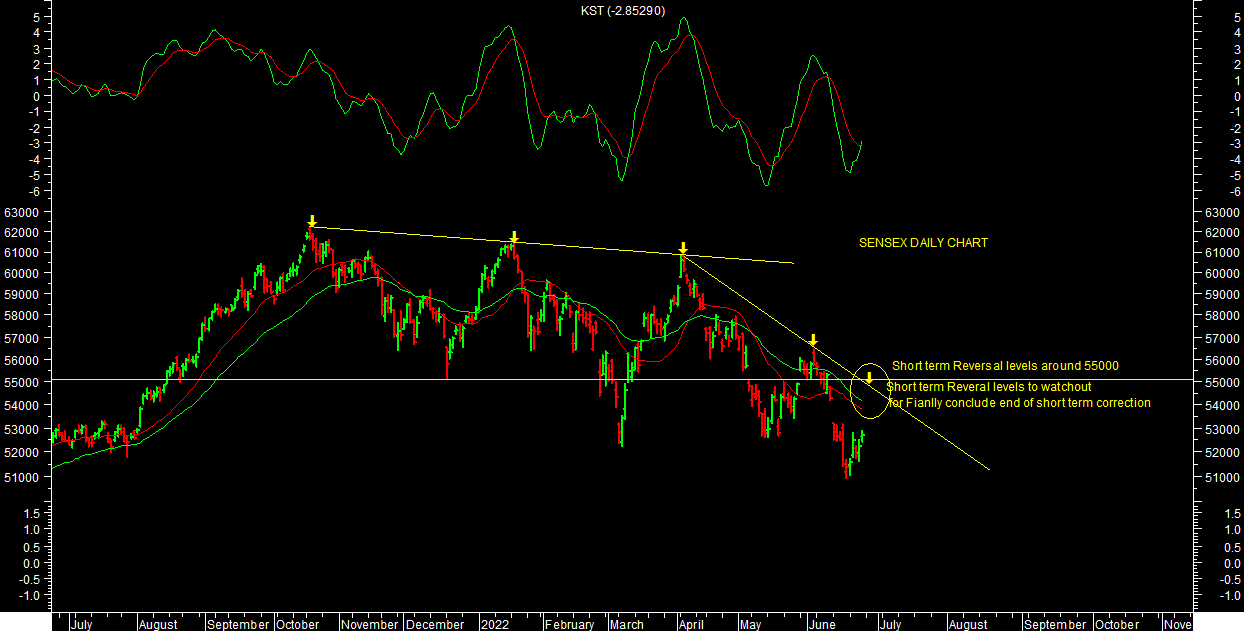Click the 59000 label on the left price axis

pyautogui.click(x=21, y=295)
